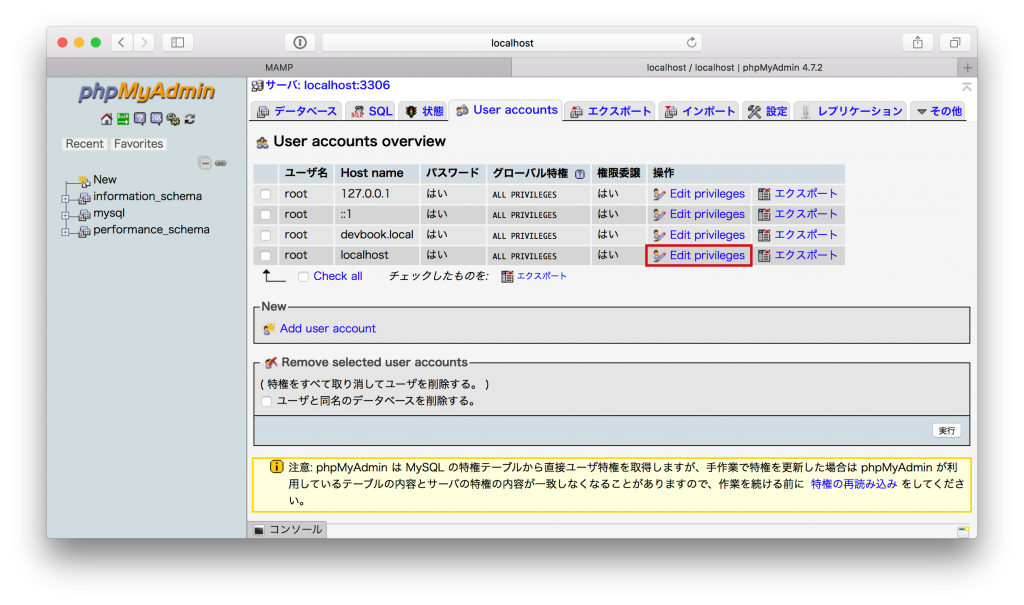
Task: Open the その他 dropdown menu
Action: [x=938, y=111]
